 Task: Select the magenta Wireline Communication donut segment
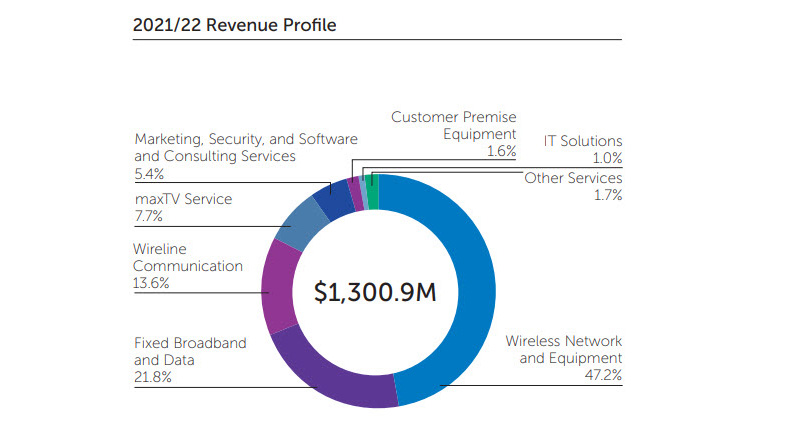coord(280,288)
